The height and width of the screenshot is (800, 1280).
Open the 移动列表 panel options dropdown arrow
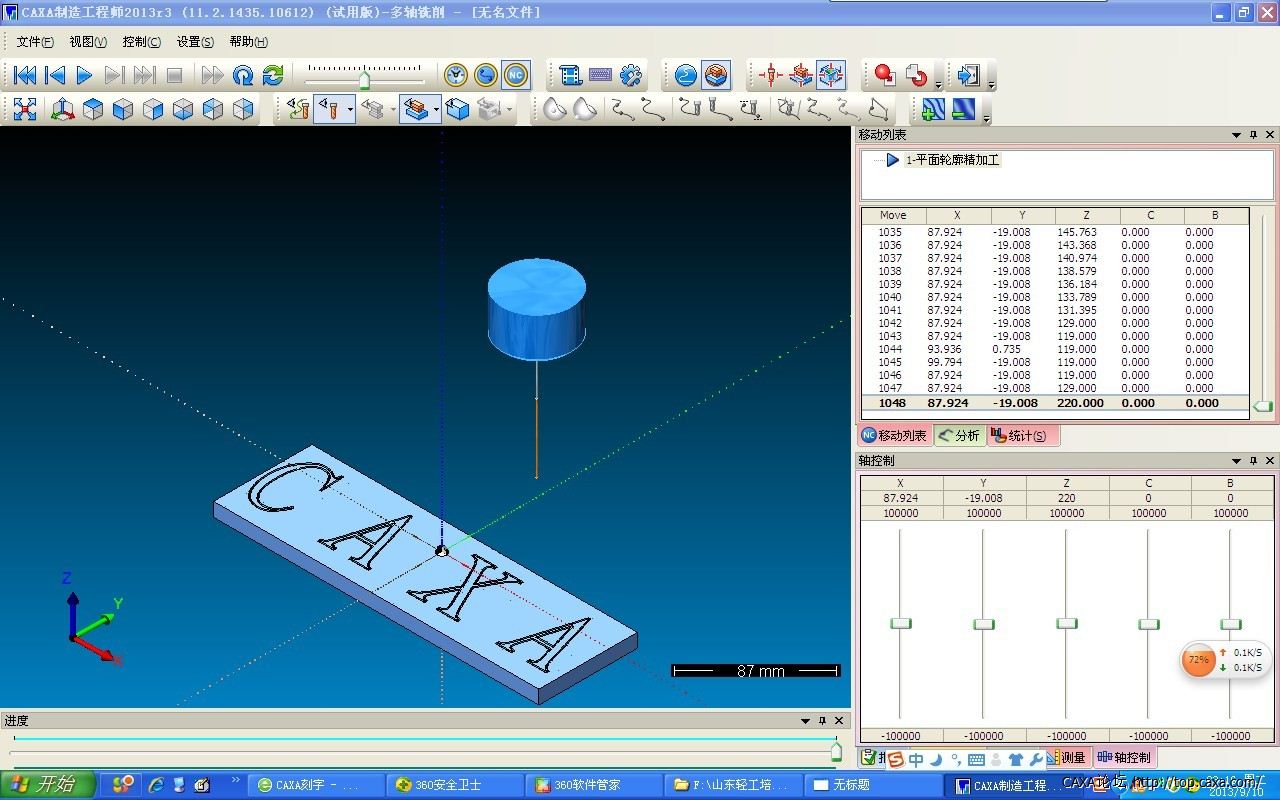pyautogui.click(x=1236, y=135)
